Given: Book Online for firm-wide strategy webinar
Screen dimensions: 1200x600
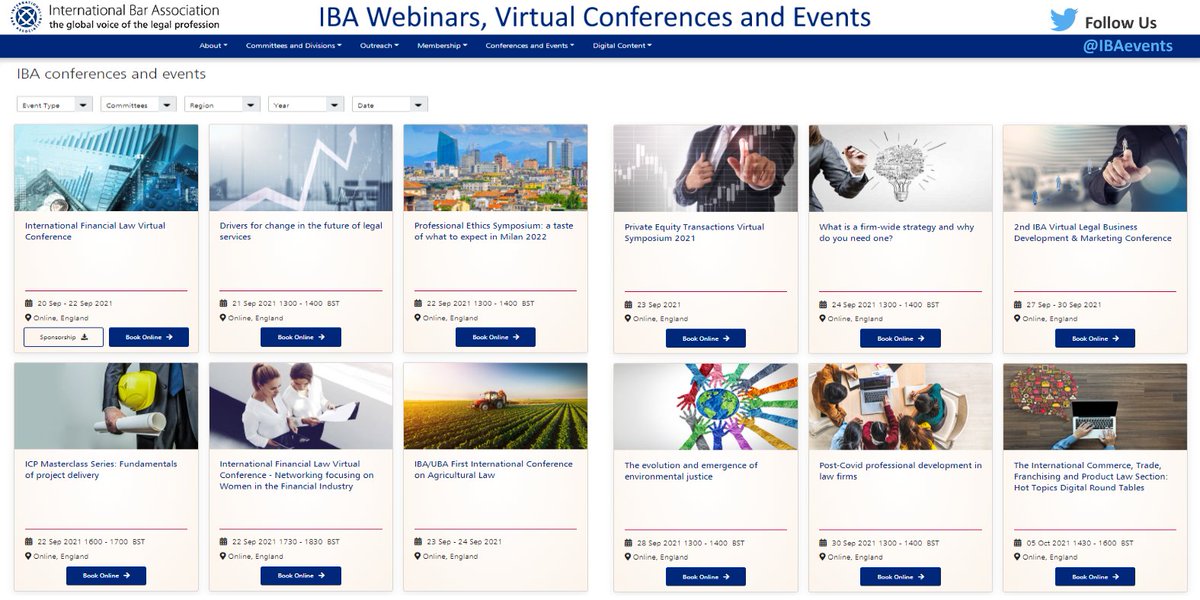Looking at the screenshot, I should (900, 338).
